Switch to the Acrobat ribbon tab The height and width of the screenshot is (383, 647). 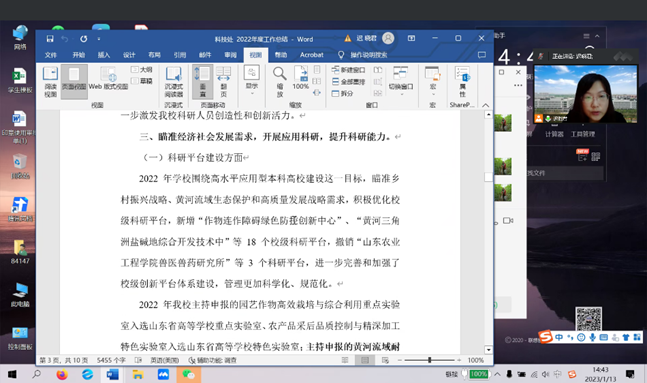[x=312, y=55]
